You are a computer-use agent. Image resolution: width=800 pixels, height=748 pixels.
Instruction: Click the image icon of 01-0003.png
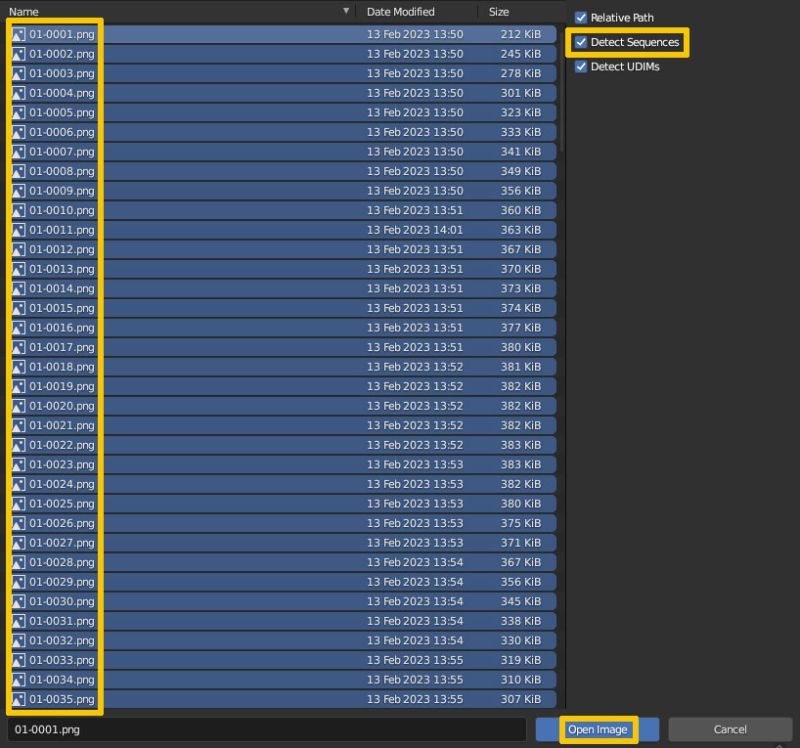(18, 73)
